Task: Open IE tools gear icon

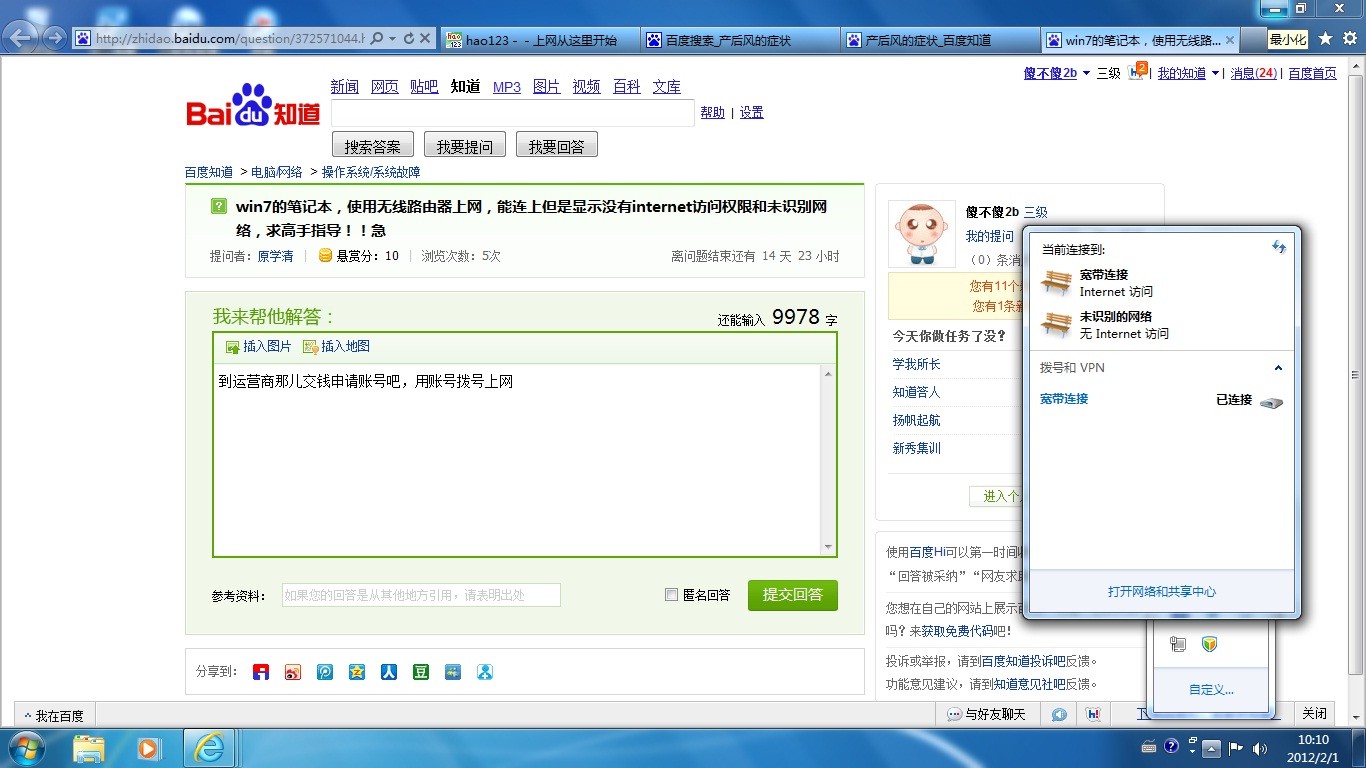Action: (x=1349, y=38)
